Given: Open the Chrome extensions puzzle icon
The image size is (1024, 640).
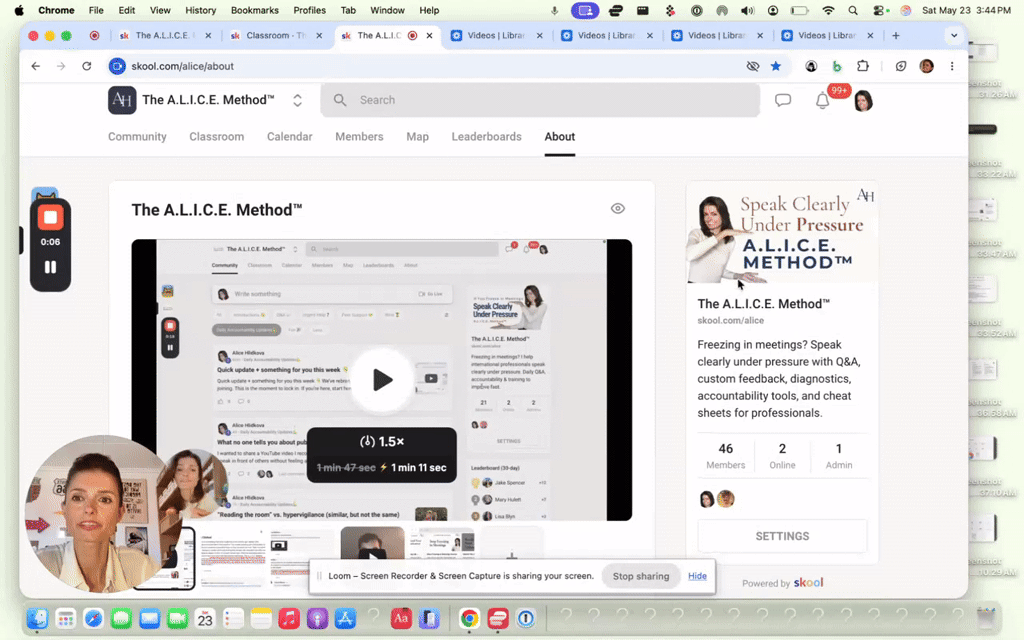Looking at the screenshot, I should pyautogui.click(x=863, y=66).
